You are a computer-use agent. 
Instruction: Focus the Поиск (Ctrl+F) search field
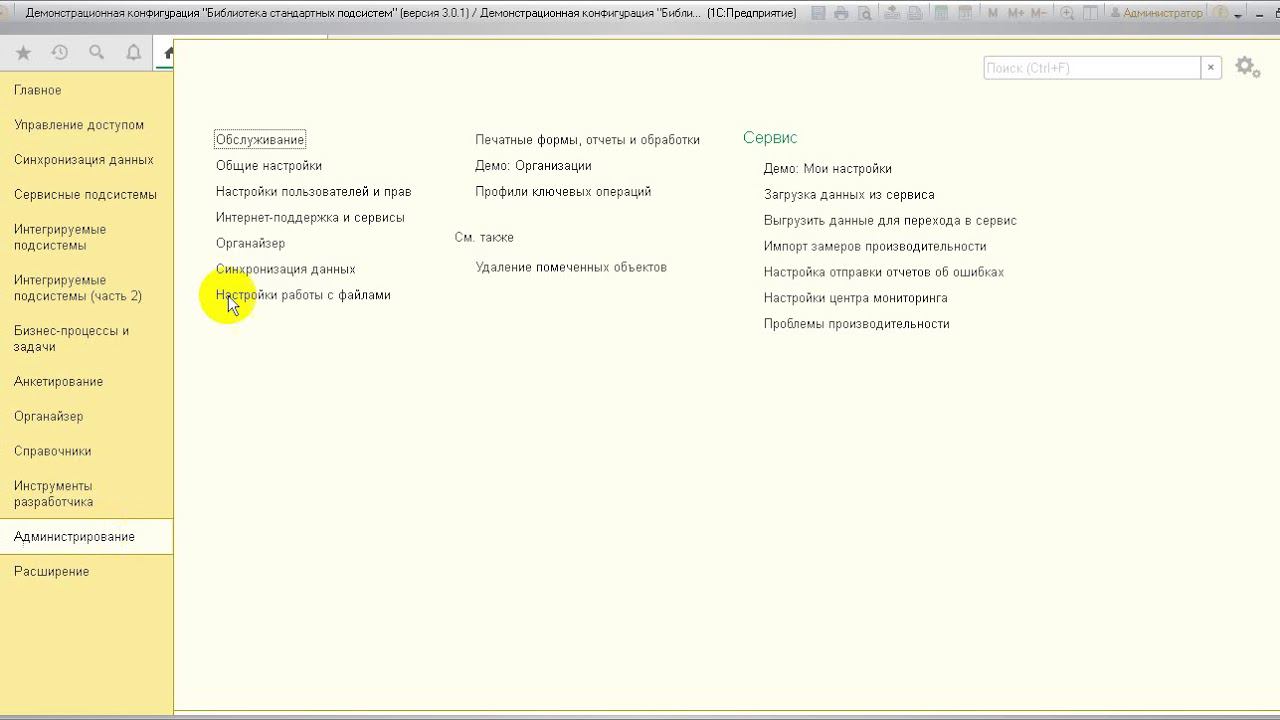(1092, 68)
